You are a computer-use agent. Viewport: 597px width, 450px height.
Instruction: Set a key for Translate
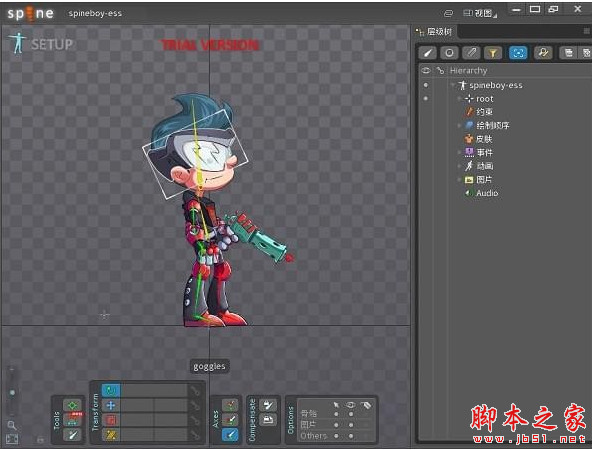coord(195,405)
